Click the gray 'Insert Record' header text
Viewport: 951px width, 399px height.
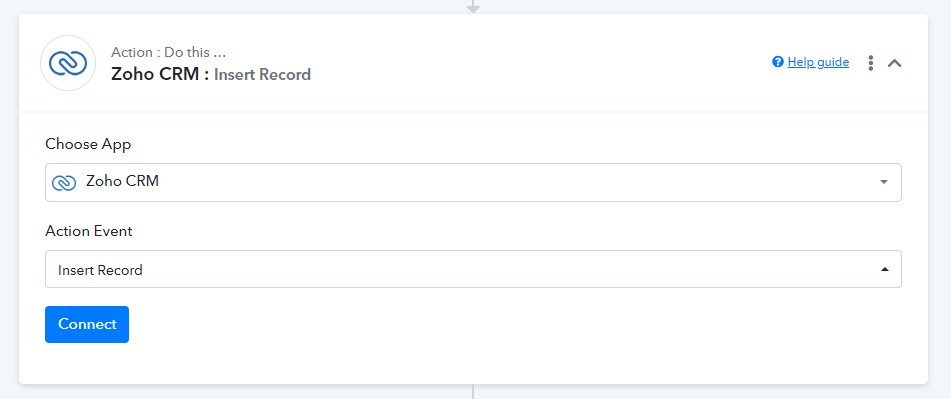262,75
